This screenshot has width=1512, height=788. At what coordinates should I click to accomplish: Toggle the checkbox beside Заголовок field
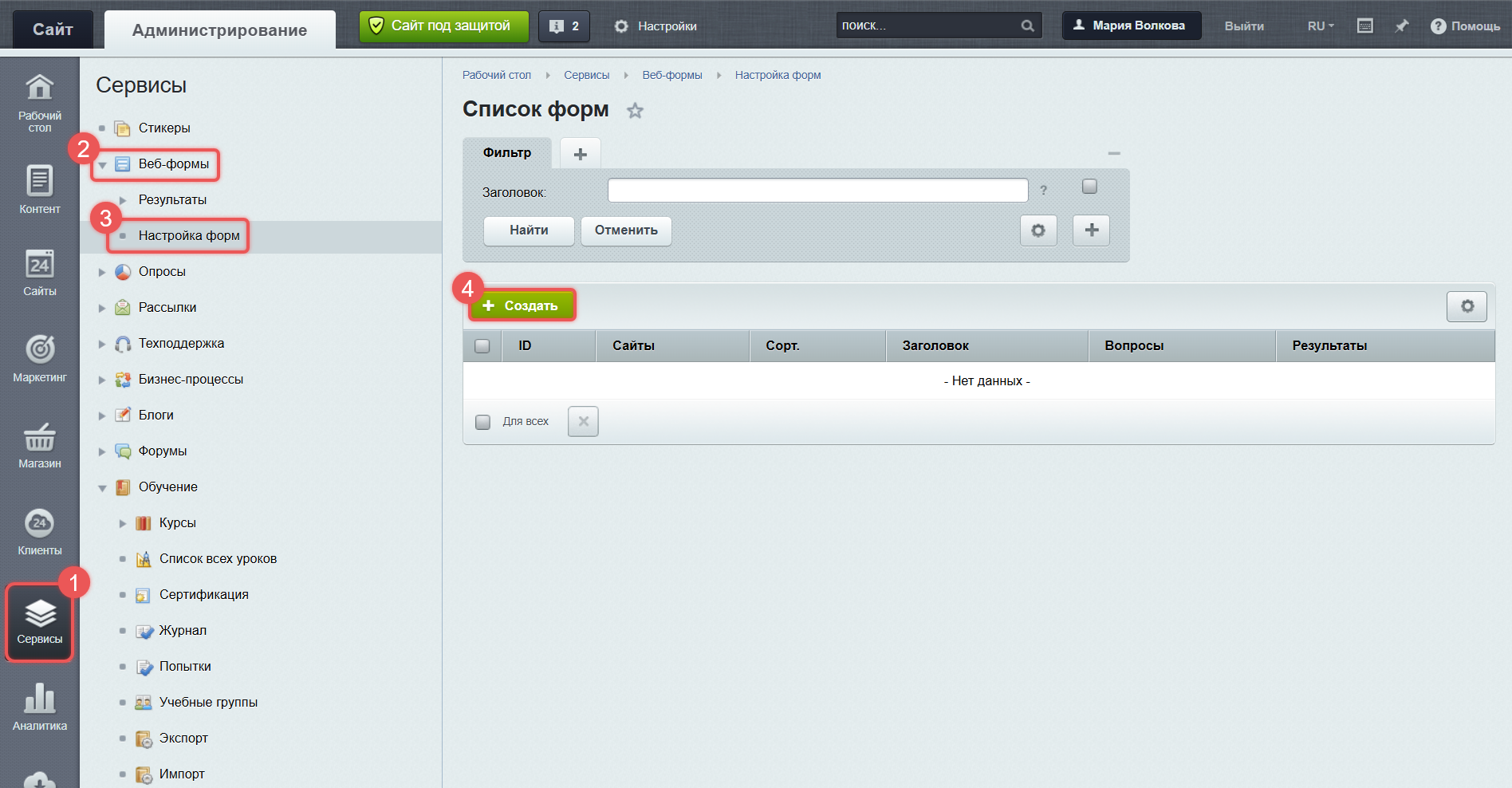tap(1089, 187)
